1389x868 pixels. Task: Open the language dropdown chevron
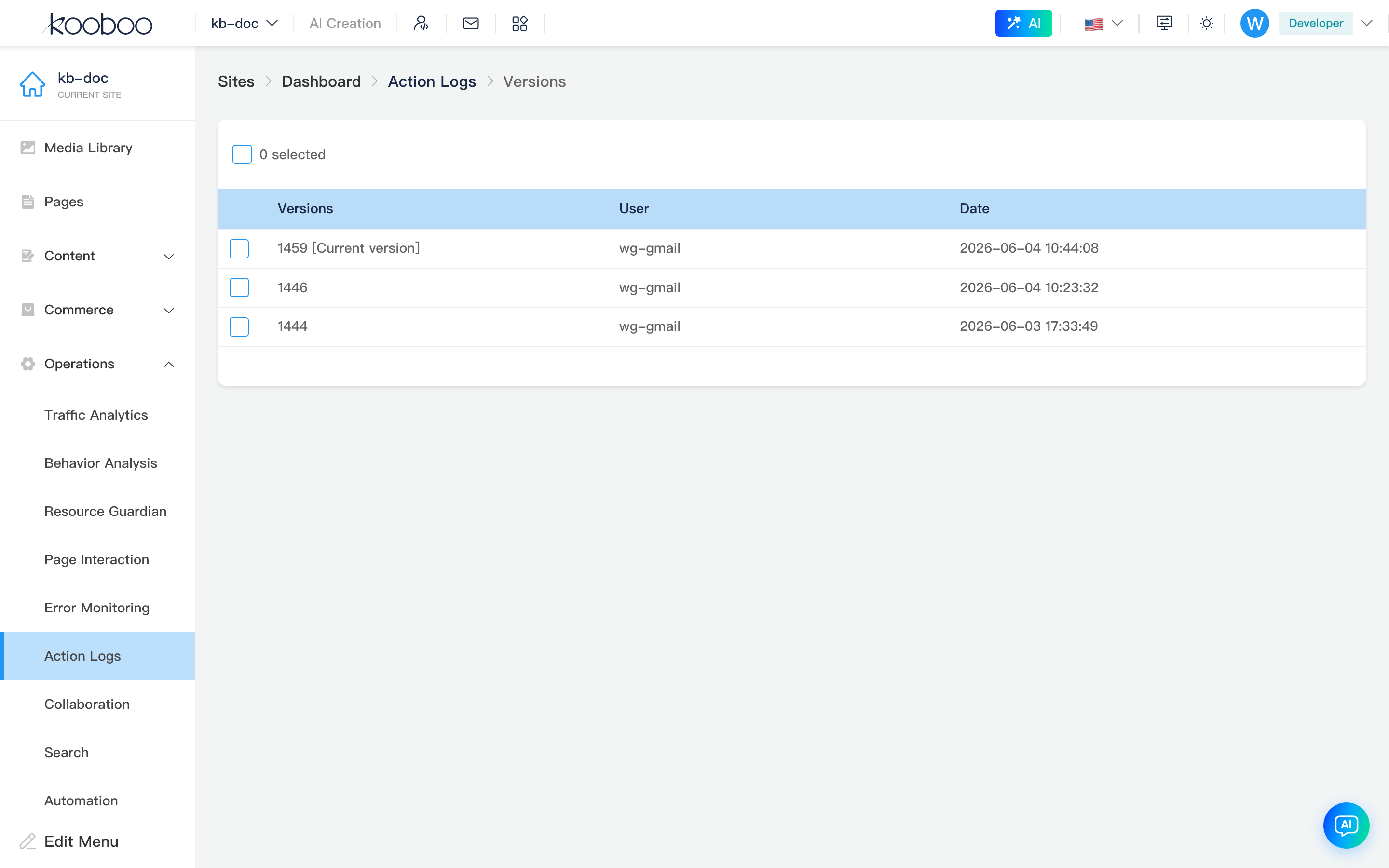[1117, 23]
